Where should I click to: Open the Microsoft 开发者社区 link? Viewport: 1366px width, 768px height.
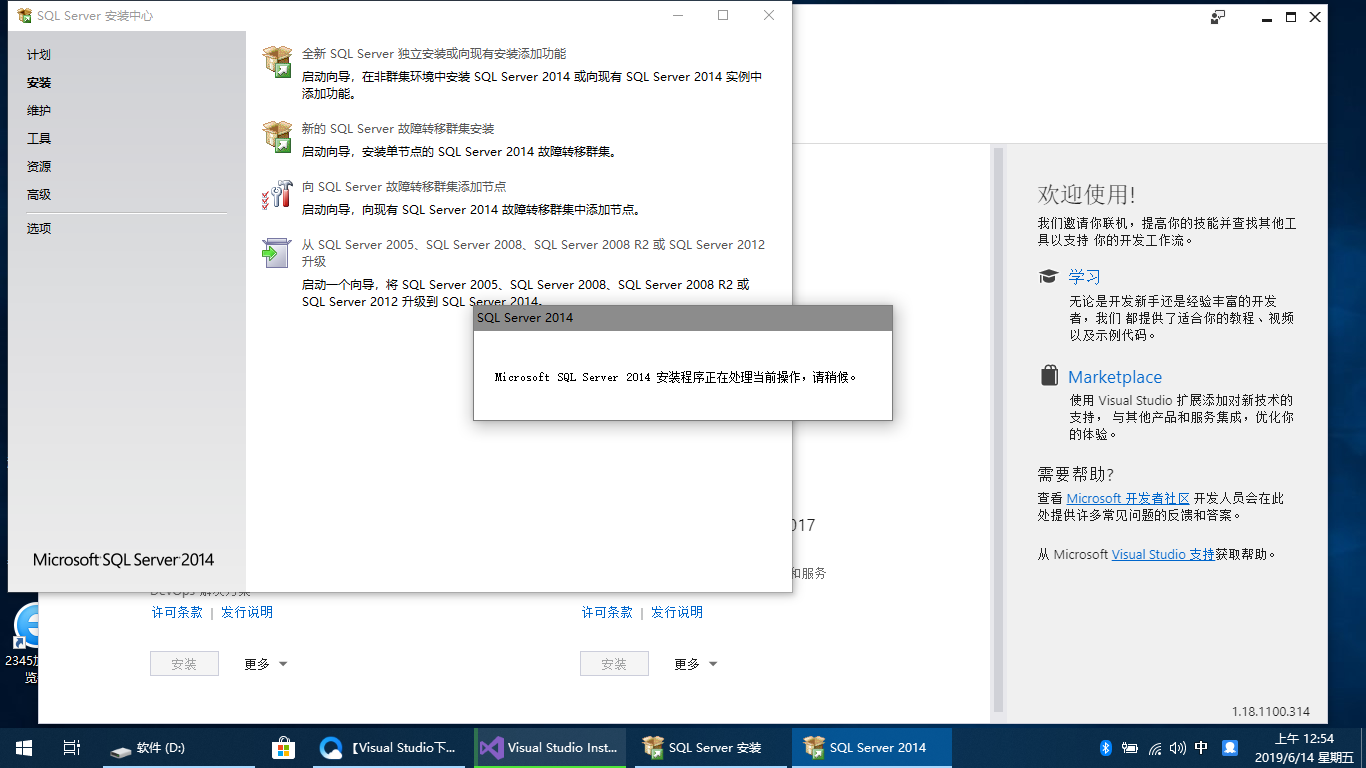(x=1128, y=498)
